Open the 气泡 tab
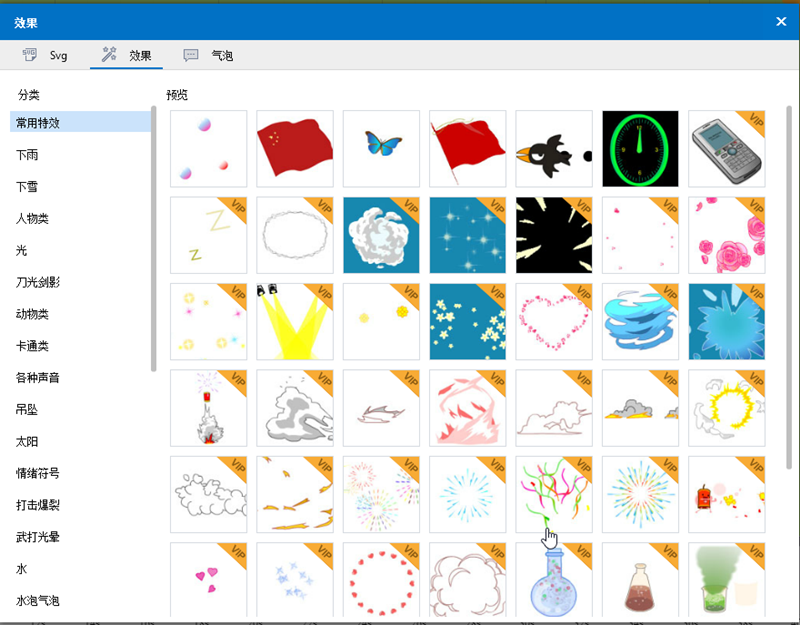The width and height of the screenshot is (800, 625). [x=208, y=55]
